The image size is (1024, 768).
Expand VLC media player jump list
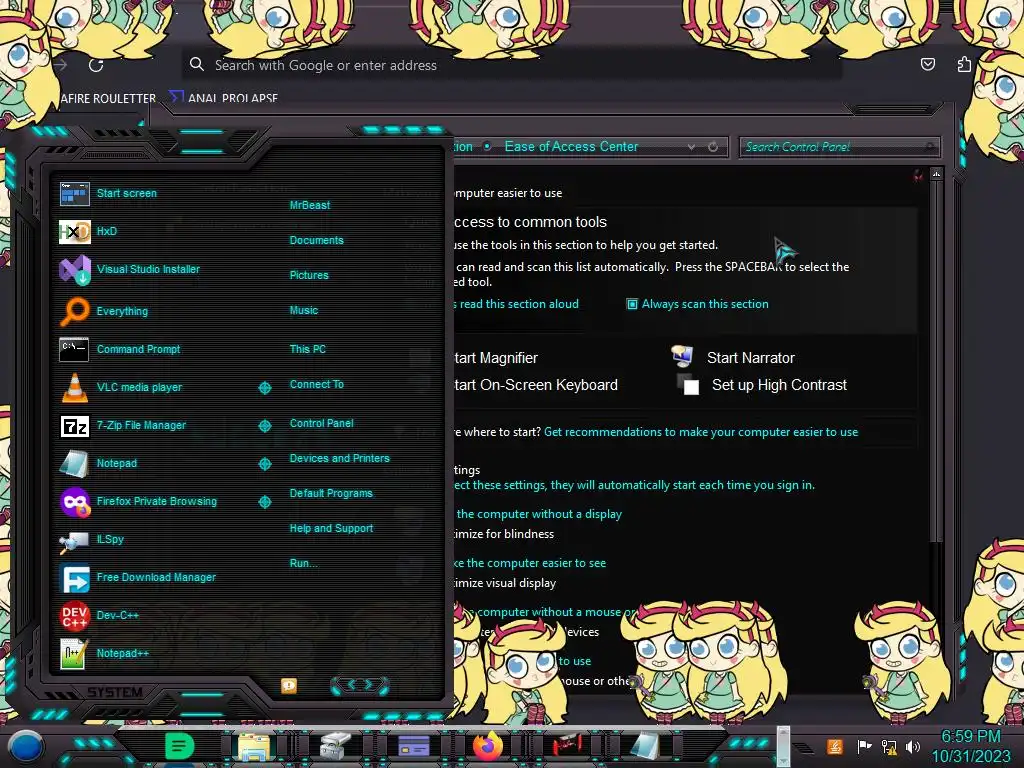(264, 388)
